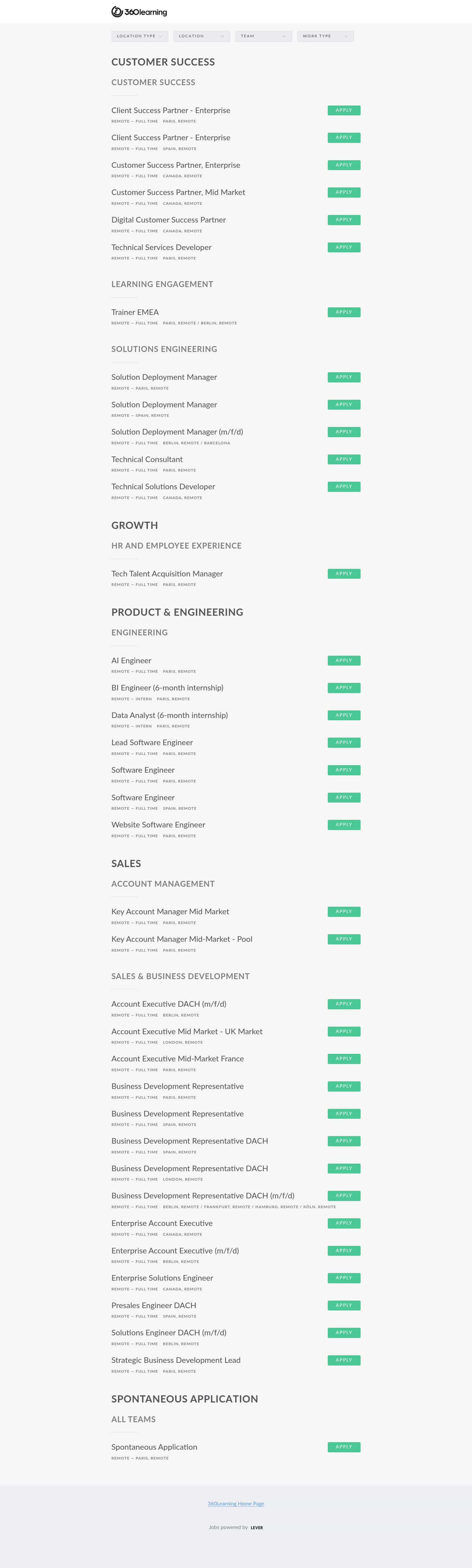This screenshot has width=472, height=1568.
Task: Open Website Software Engineer listing
Action: (x=158, y=825)
